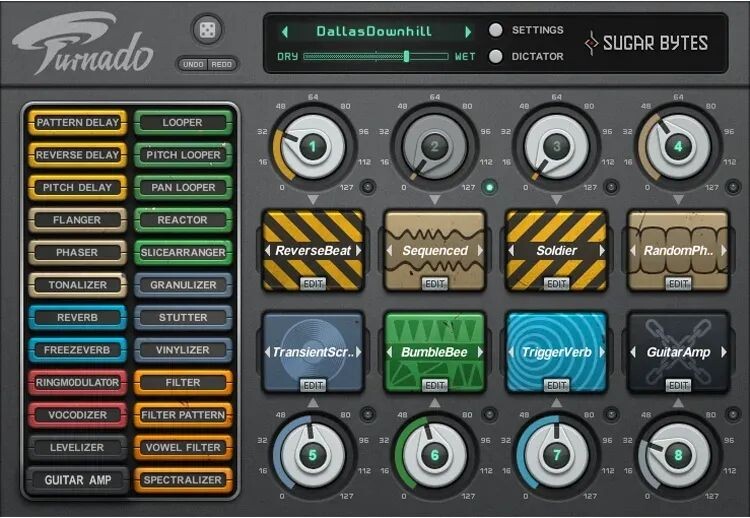Select previous preset with left arrow by DallasDownhill

(x=285, y=32)
